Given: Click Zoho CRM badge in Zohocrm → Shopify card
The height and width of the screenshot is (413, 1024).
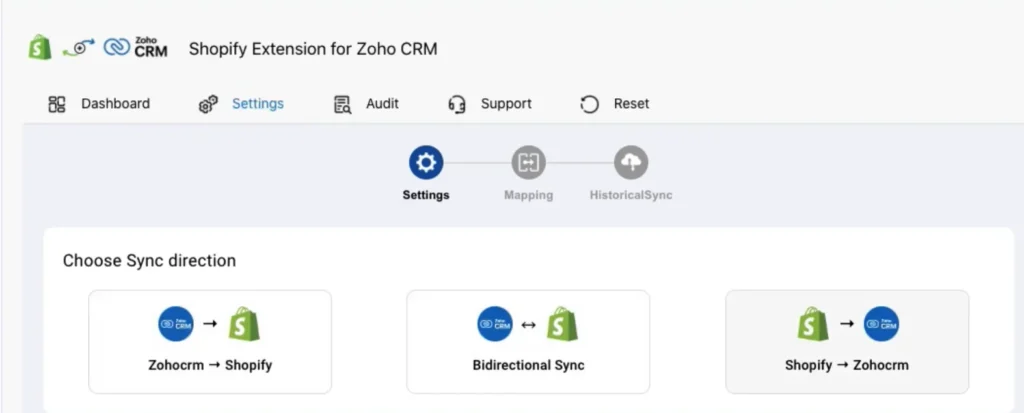Looking at the screenshot, I should 176,323.
